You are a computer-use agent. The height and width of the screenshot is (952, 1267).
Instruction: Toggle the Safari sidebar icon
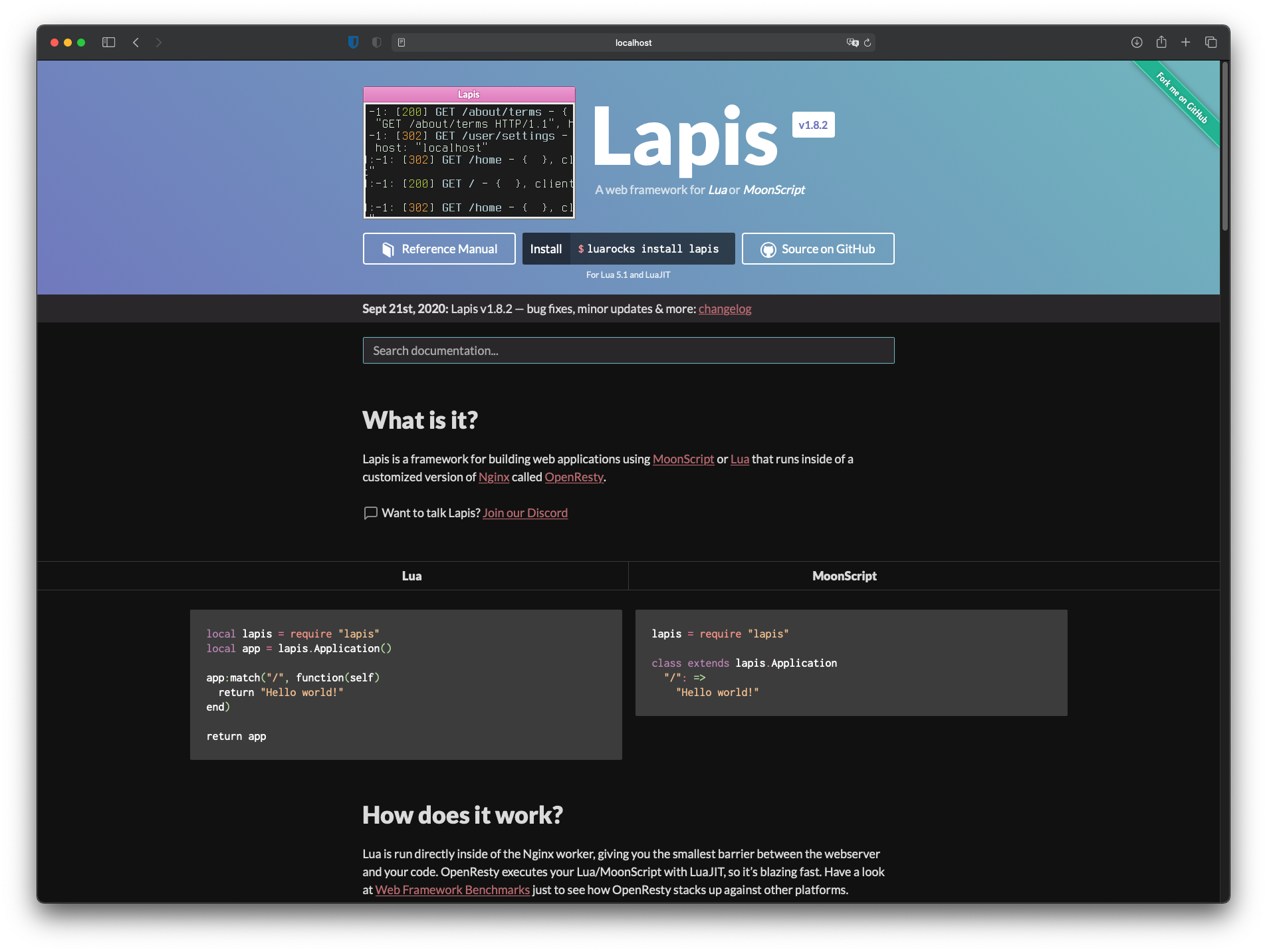coord(109,43)
